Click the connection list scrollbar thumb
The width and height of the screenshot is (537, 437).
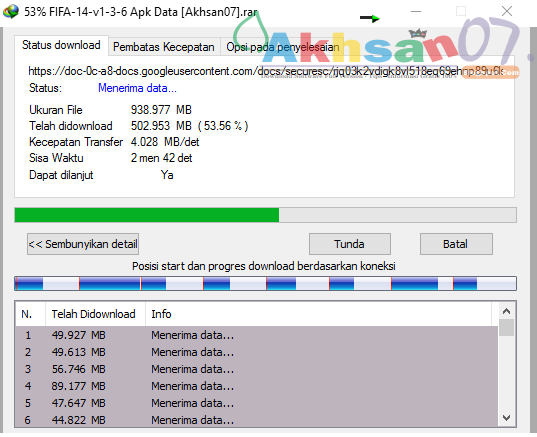coord(507,327)
